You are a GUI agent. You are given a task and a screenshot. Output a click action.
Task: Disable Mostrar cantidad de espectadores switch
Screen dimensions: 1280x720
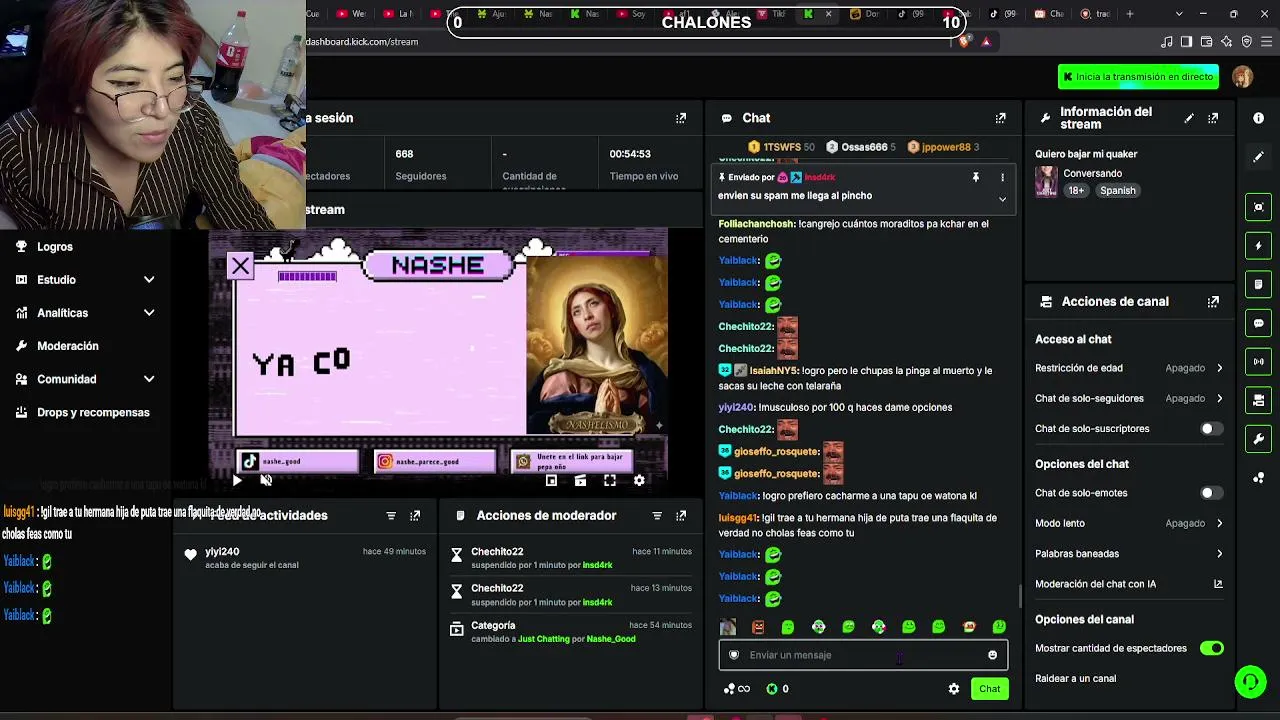(1211, 648)
